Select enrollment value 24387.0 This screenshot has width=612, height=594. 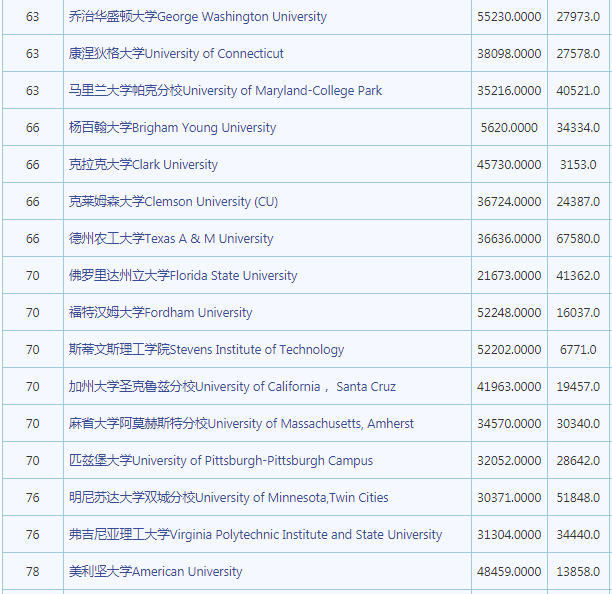click(x=578, y=202)
